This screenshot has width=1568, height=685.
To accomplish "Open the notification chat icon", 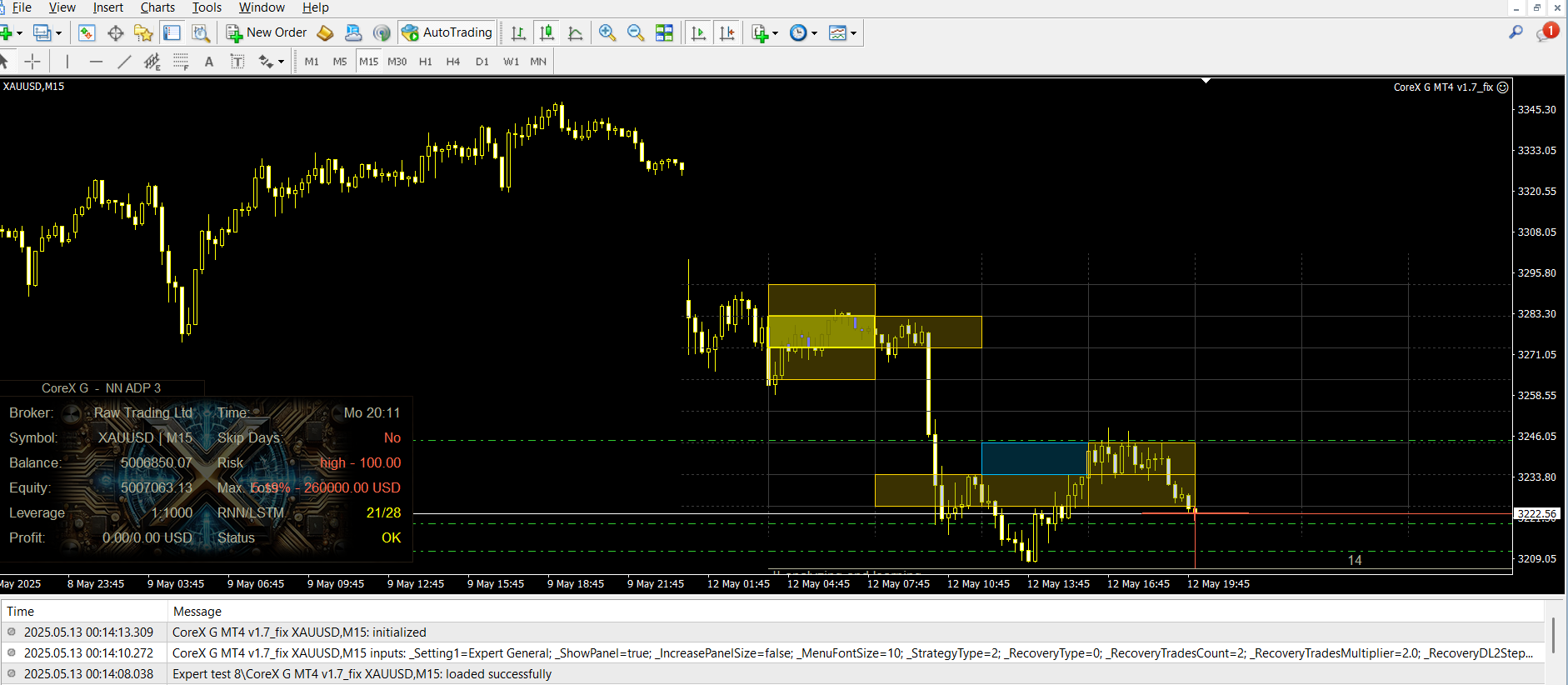I will pyautogui.click(x=1546, y=32).
